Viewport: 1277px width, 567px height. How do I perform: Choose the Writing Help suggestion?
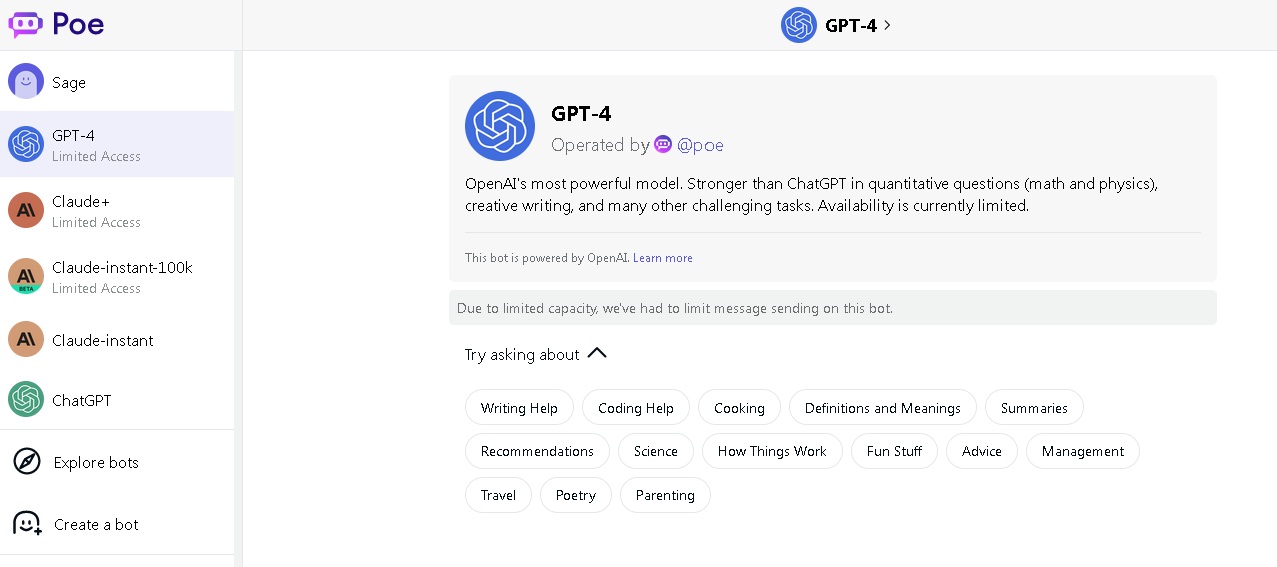click(519, 408)
